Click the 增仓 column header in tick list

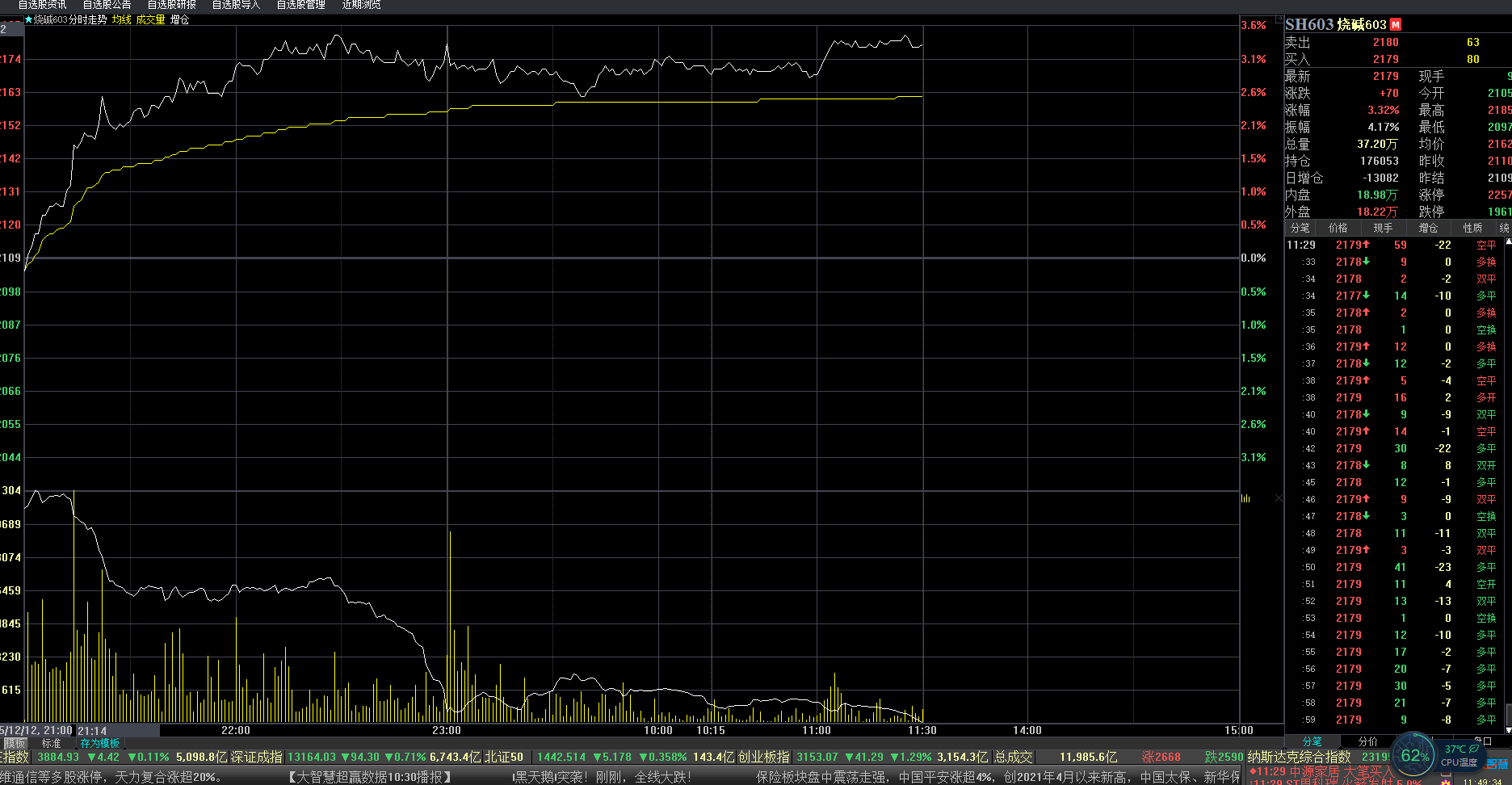point(1428,228)
